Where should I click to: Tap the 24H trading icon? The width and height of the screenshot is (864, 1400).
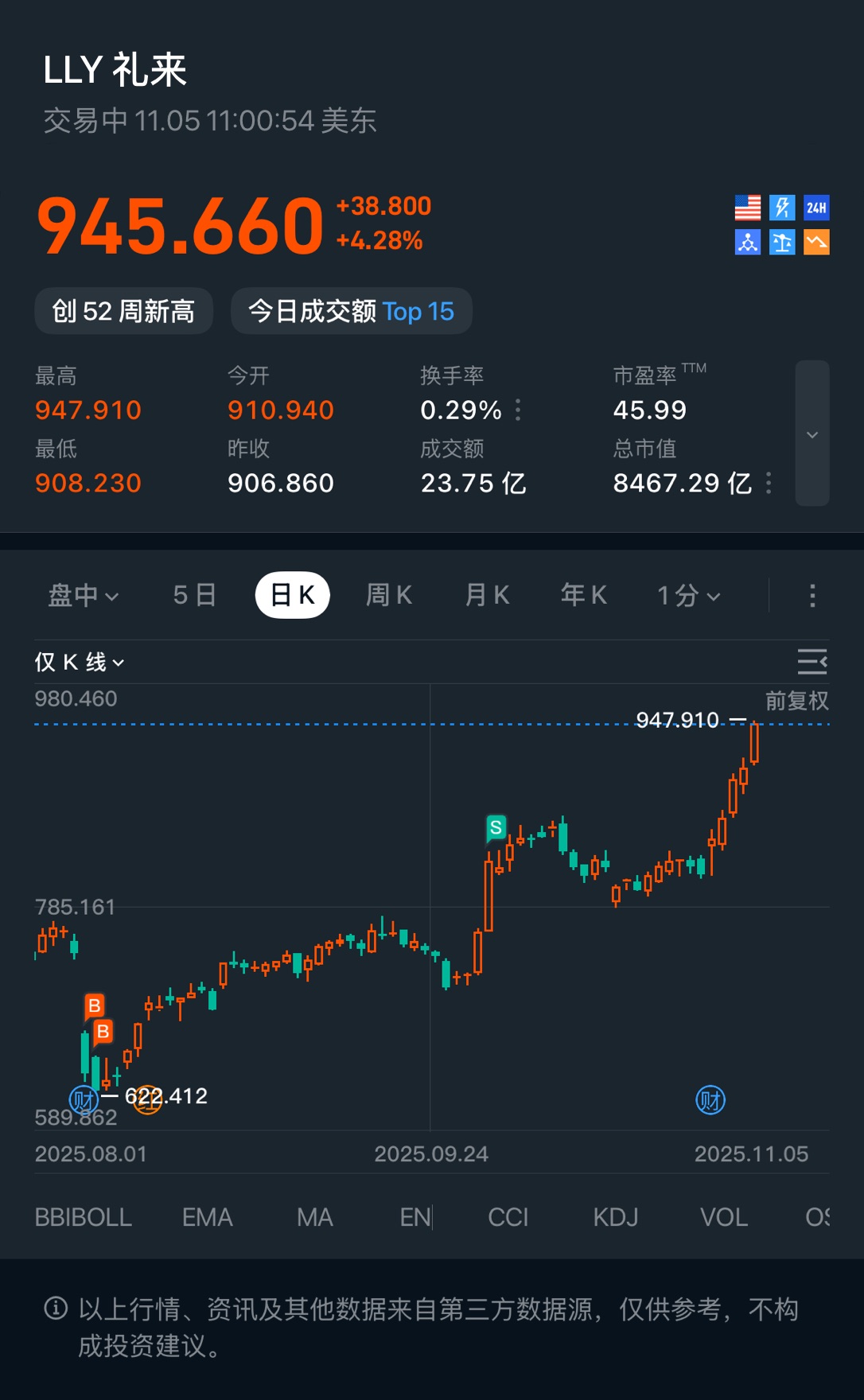tap(816, 208)
